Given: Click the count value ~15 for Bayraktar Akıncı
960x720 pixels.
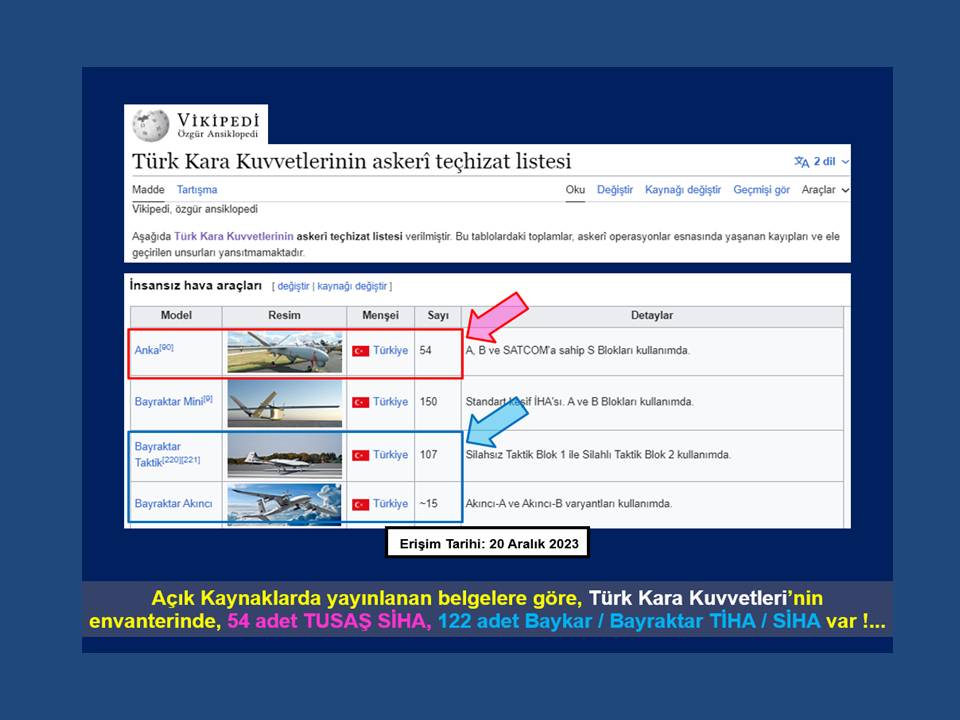Looking at the screenshot, I should tap(429, 503).
